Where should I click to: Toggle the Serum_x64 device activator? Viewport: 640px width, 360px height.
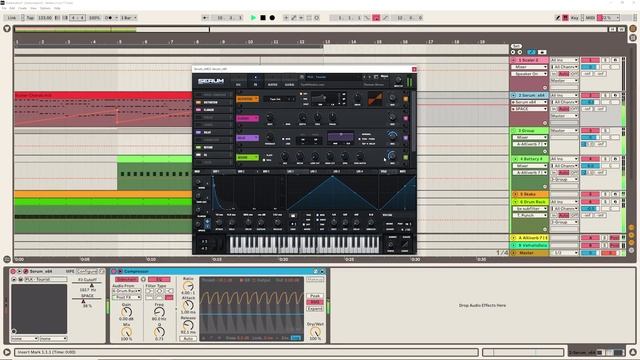point(13,271)
